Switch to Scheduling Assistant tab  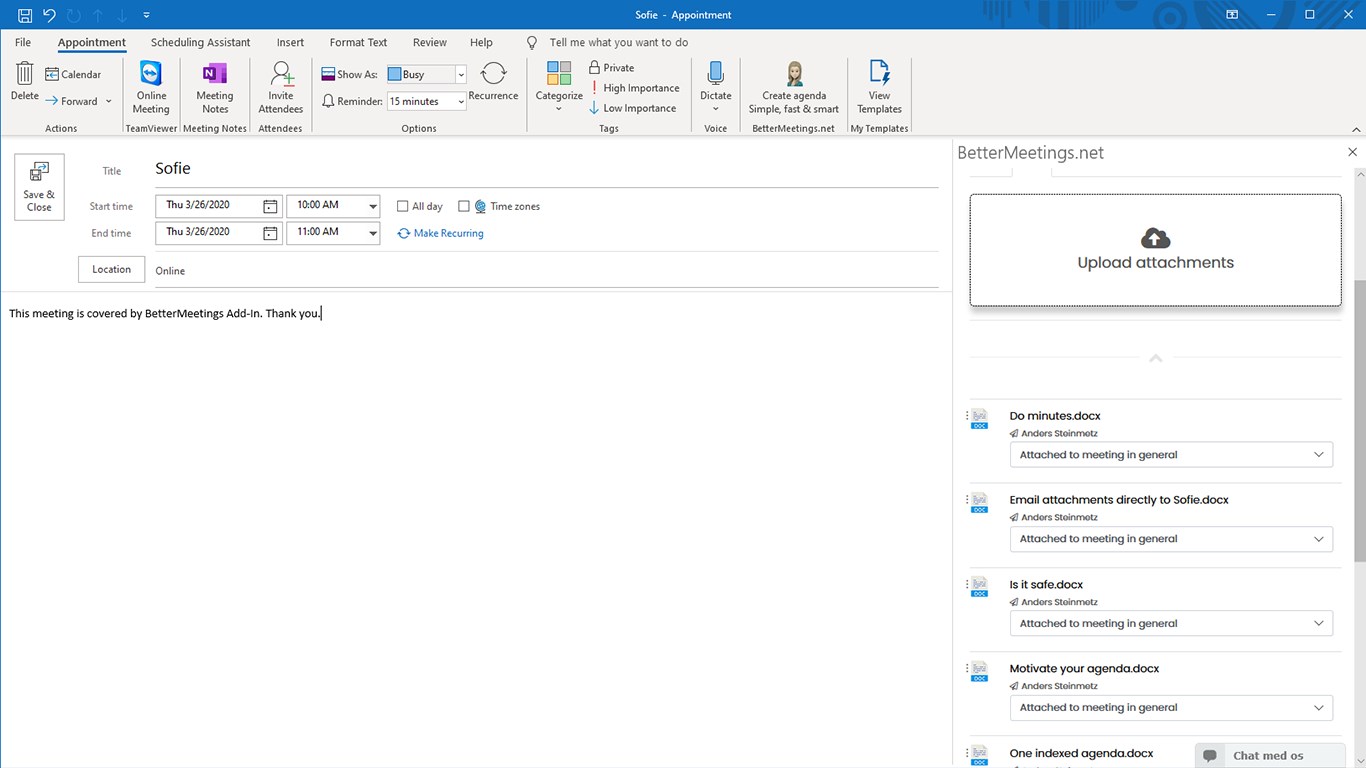201,42
